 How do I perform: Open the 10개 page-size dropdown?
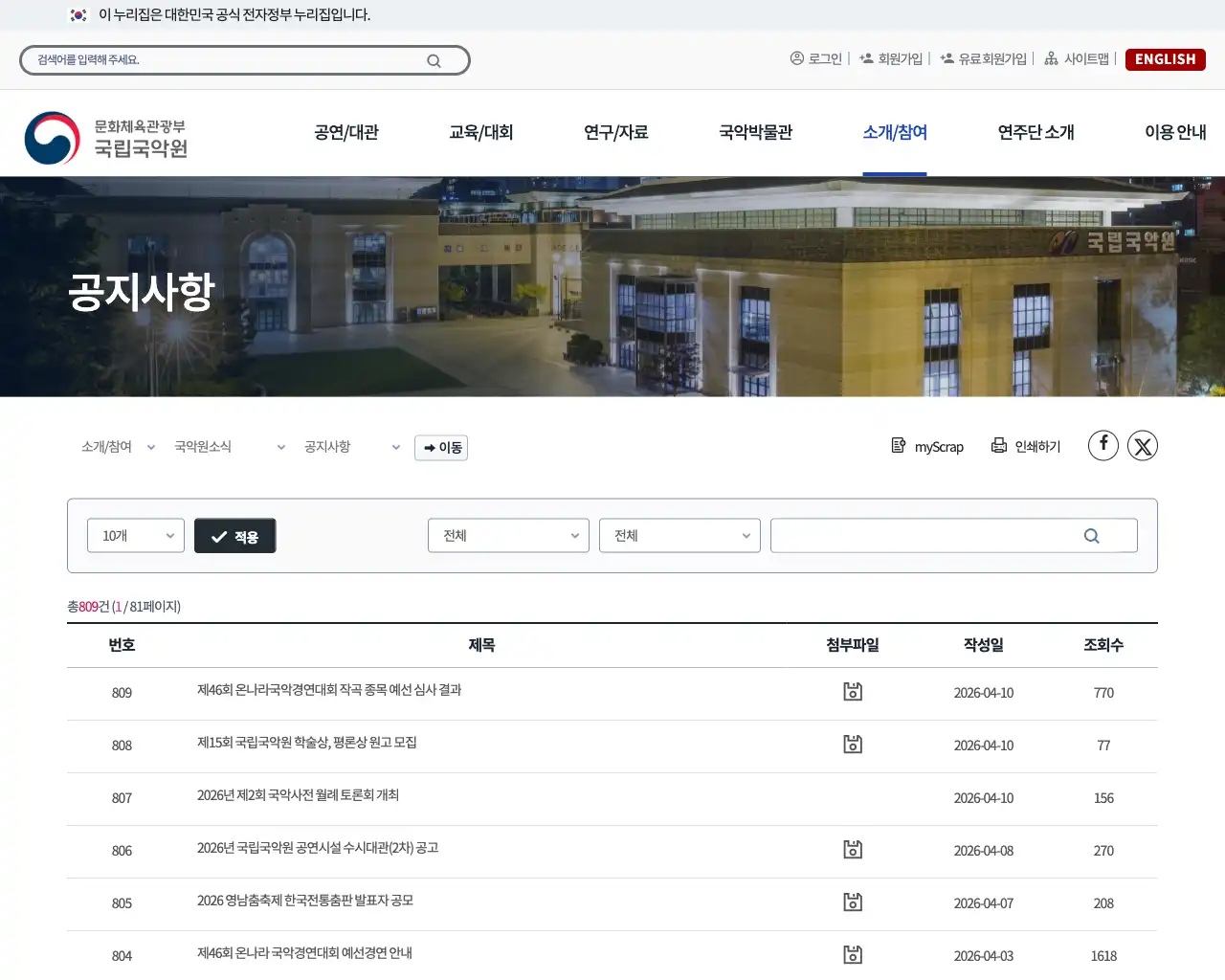point(135,535)
